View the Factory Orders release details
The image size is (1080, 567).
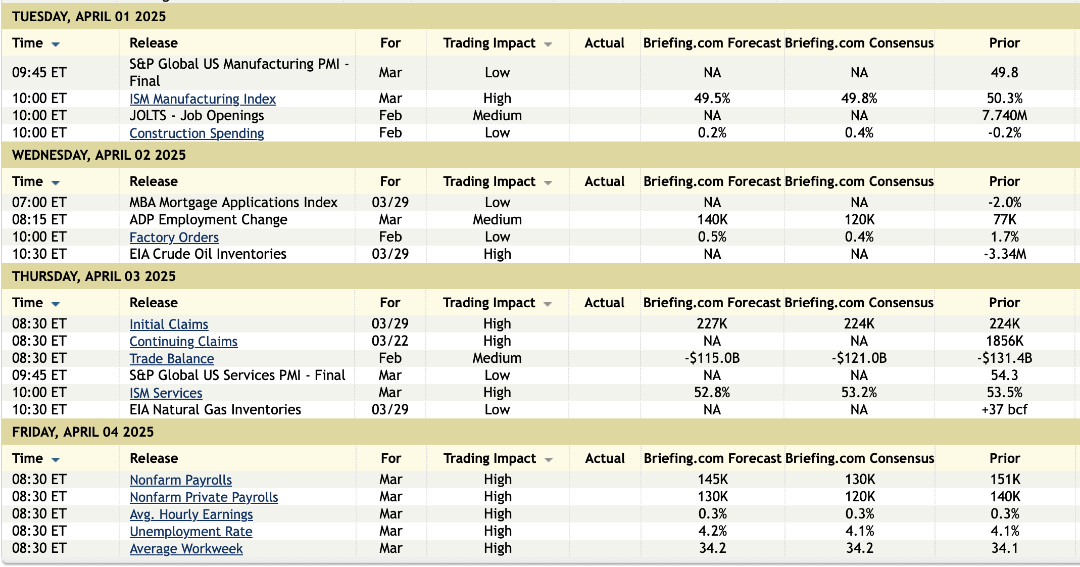pyautogui.click(x=173, y=237)
